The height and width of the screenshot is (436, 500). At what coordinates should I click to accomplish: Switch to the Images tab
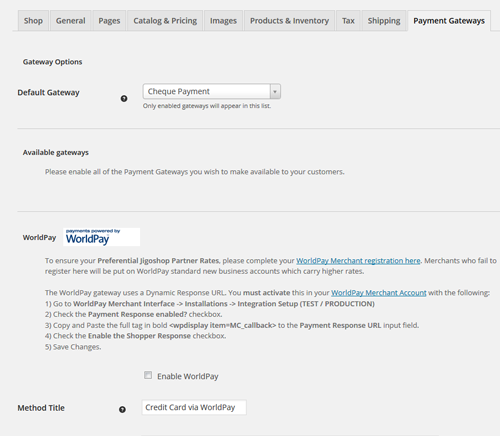pos(223,21)
